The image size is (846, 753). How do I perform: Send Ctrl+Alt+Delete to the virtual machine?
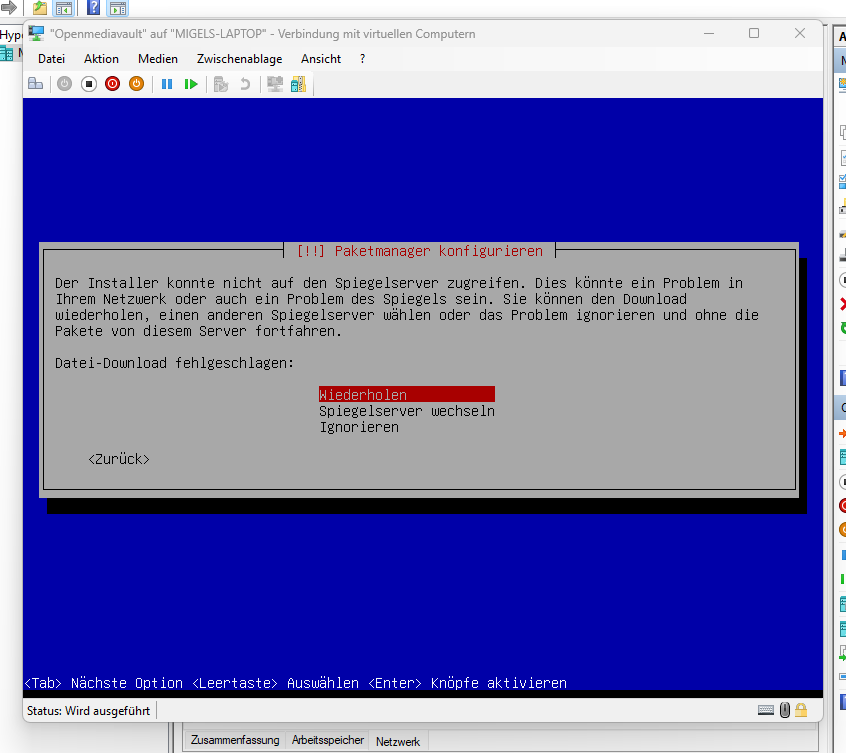click(x=35, y=84)
